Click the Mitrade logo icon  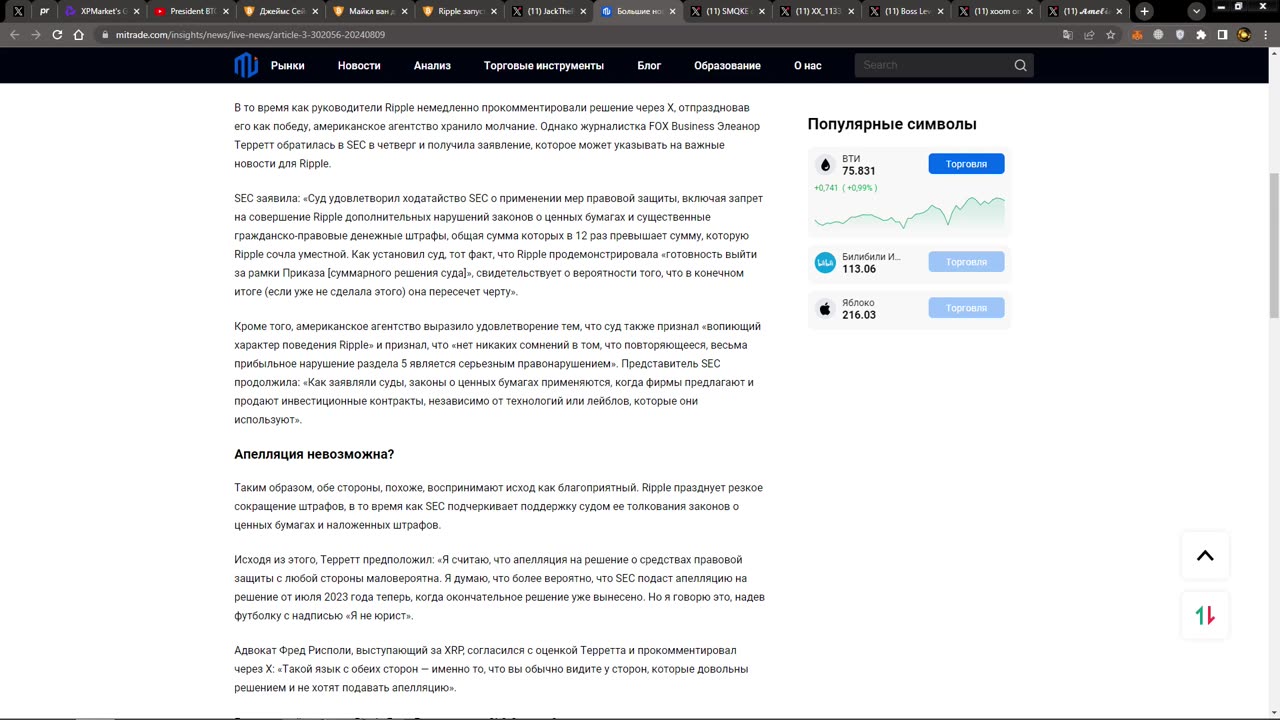point(246,65)
